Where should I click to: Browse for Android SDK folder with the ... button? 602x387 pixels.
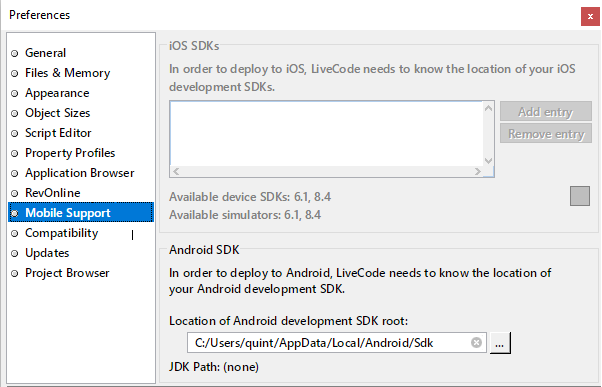(500, 343)
